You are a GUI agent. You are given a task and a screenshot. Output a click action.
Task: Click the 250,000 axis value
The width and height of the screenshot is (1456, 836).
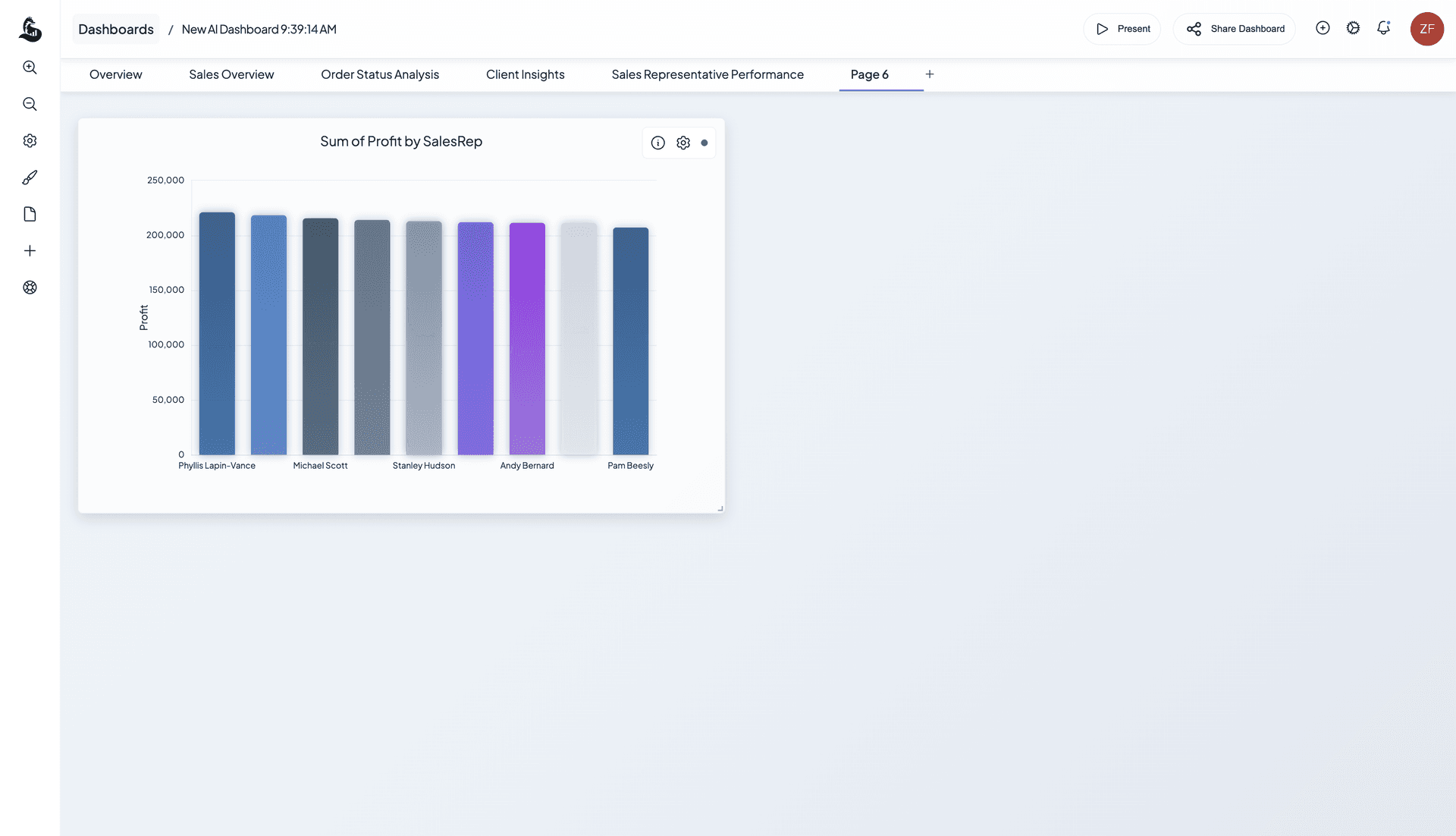tap(165, 181)
